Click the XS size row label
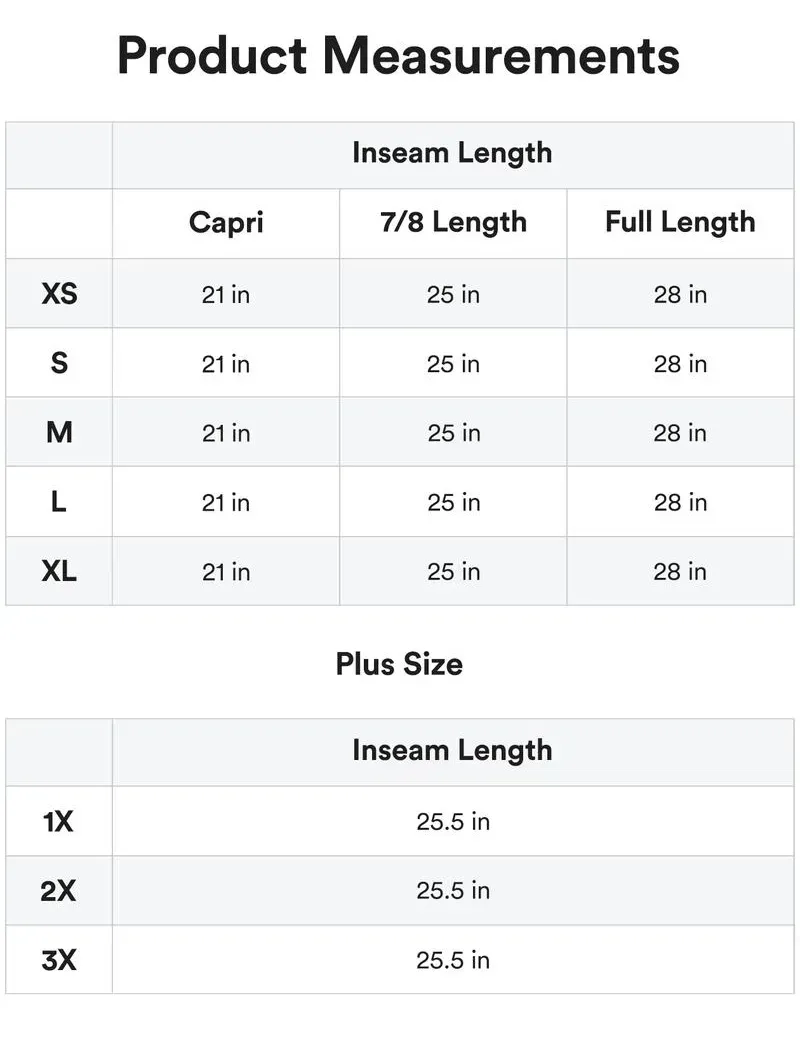Screen dimensions: 800x1038 [59, 294]
